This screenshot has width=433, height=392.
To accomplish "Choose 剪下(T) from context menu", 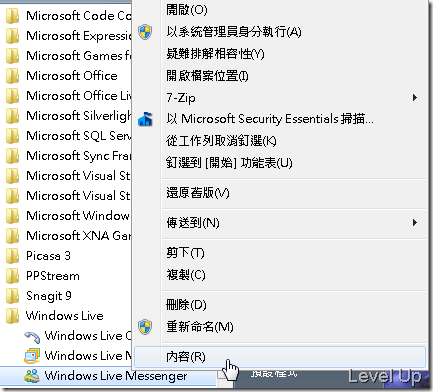I will pos(280,253).
